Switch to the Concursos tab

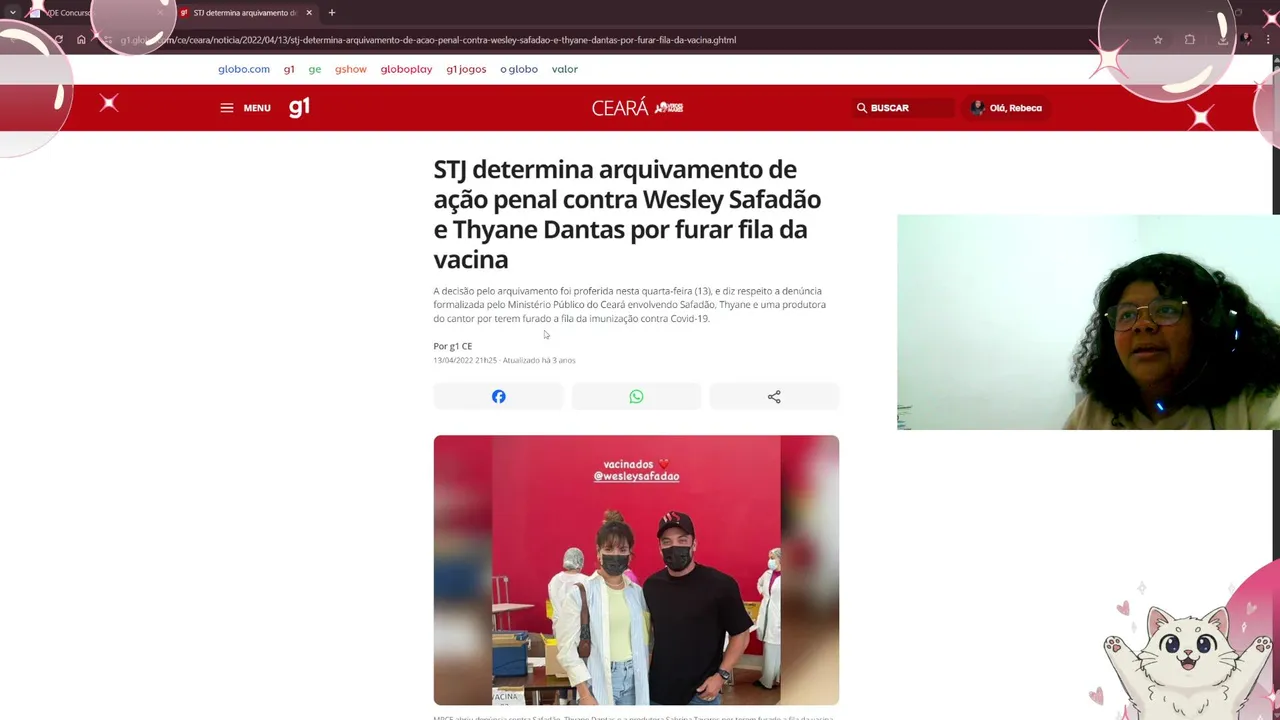pyautogui.click(x=95, y=13)
